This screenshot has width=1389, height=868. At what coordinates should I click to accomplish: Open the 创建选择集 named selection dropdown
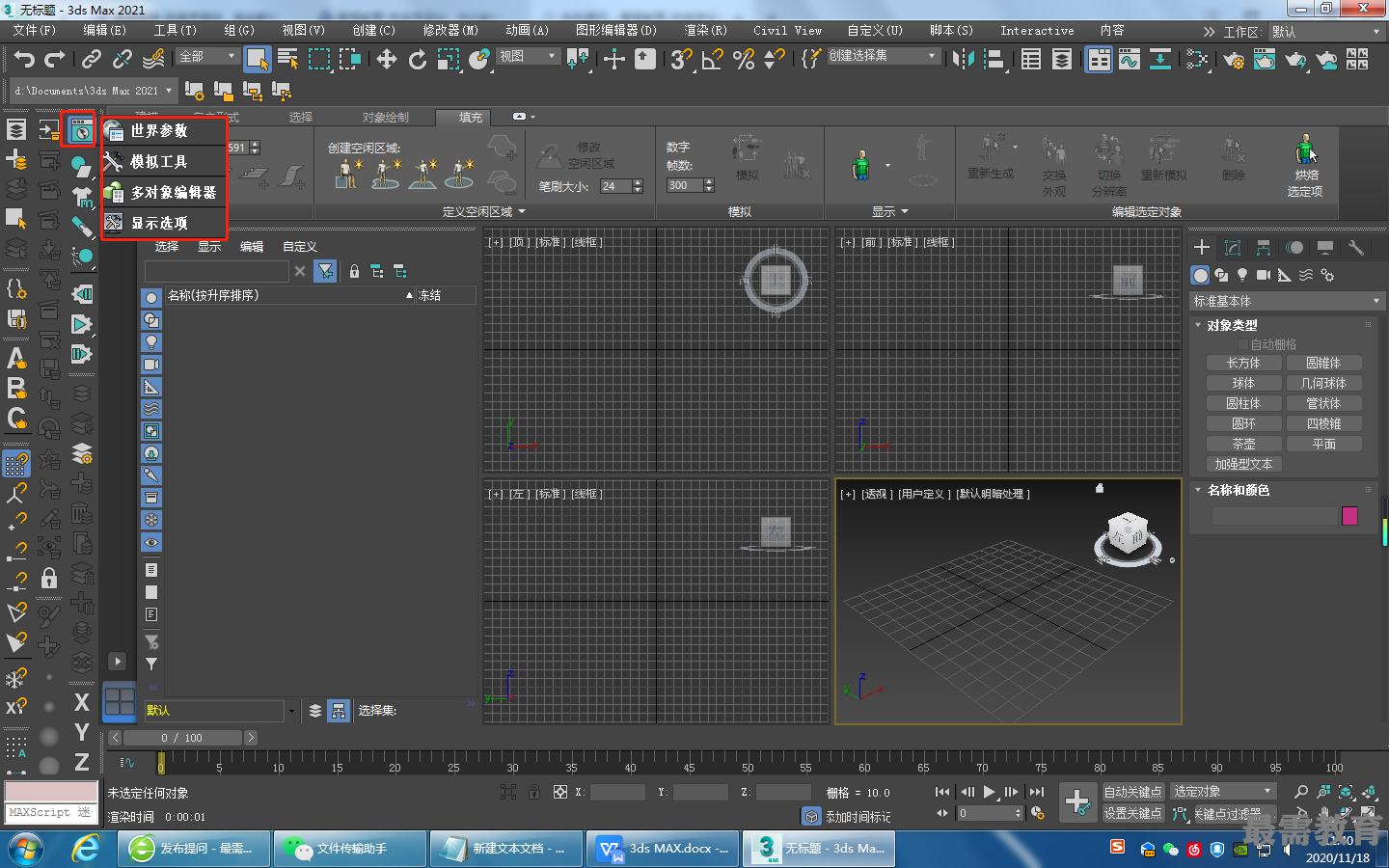click(883, 56)
